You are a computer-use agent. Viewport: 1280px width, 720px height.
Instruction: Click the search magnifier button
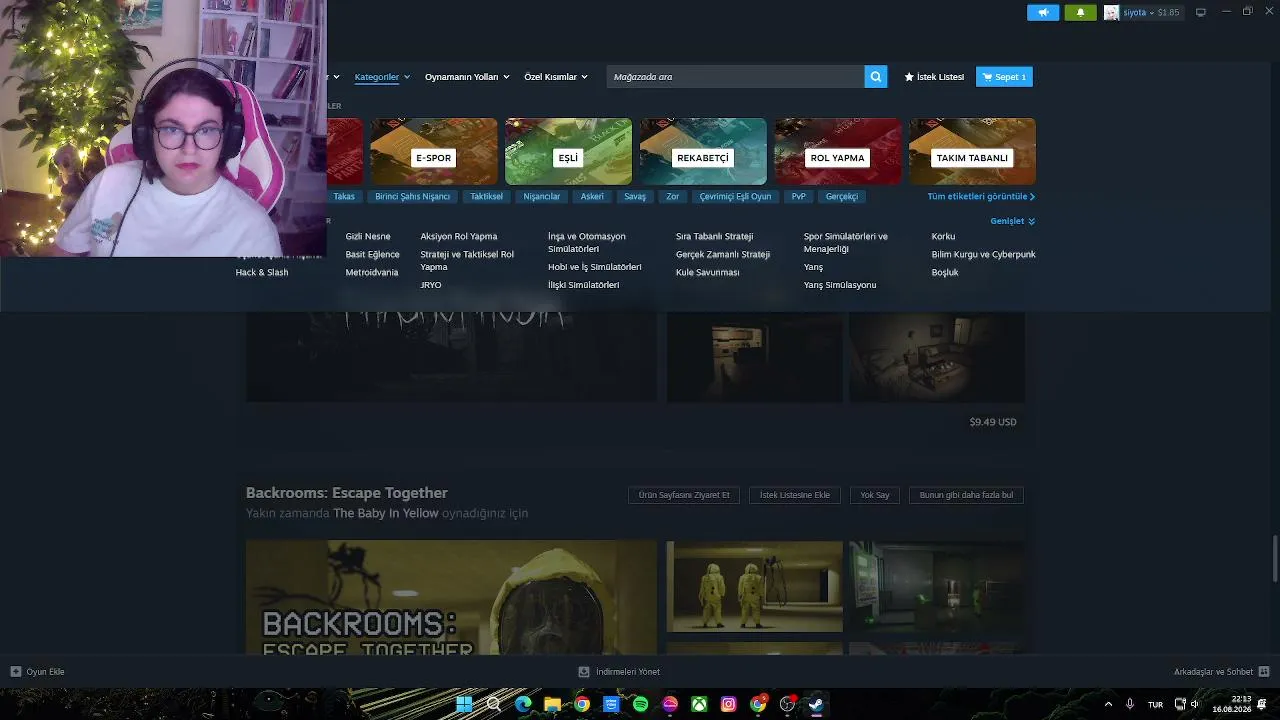point(876,77)
